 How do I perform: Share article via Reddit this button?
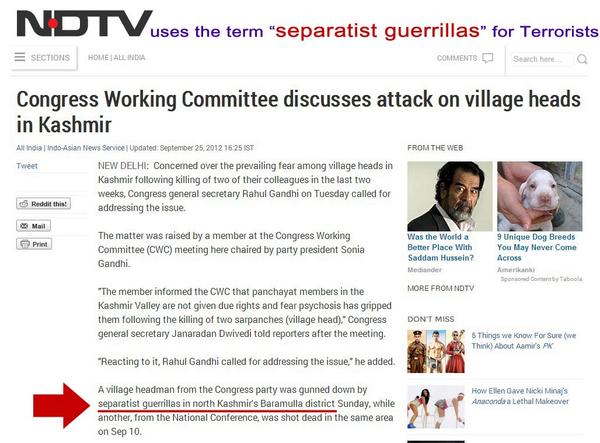43,204
